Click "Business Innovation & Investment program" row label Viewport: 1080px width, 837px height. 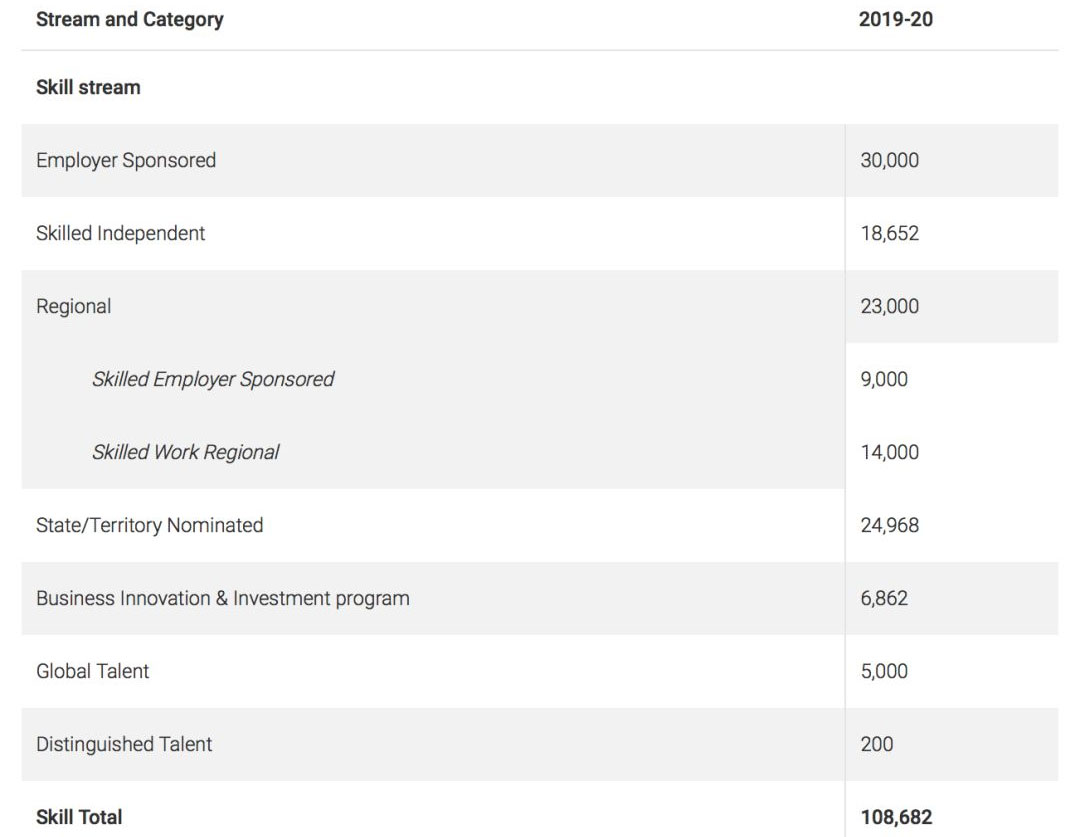click(x=223, y=598)
